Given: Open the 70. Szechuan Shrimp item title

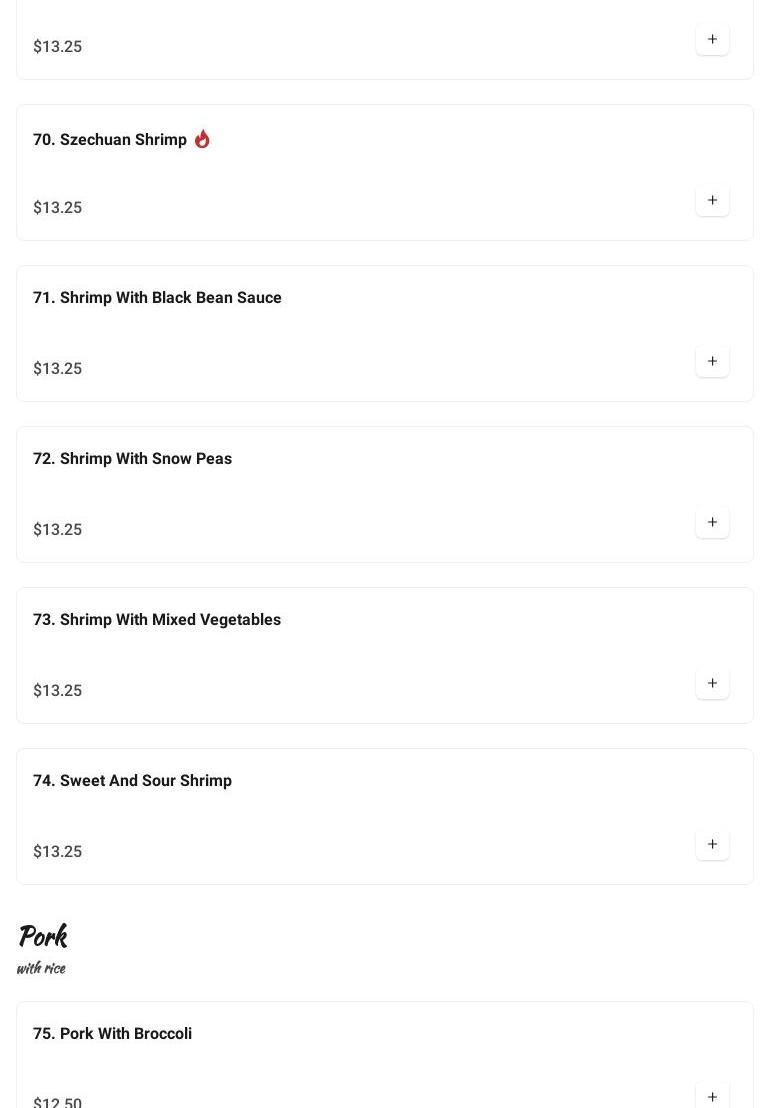Looking at the screenshot, I should [x=110, y=140].
